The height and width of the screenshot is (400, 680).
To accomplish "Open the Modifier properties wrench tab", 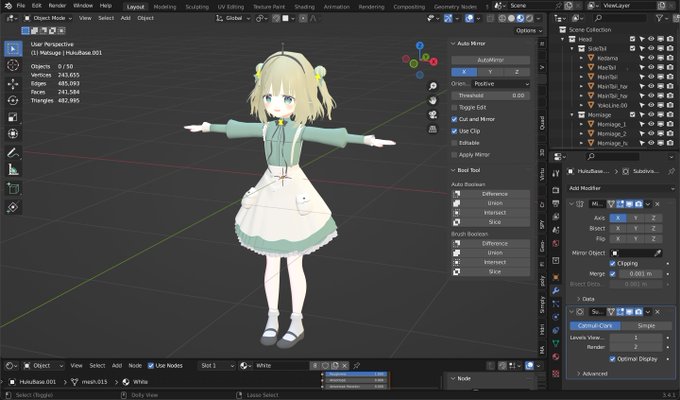I will [556, 291].
